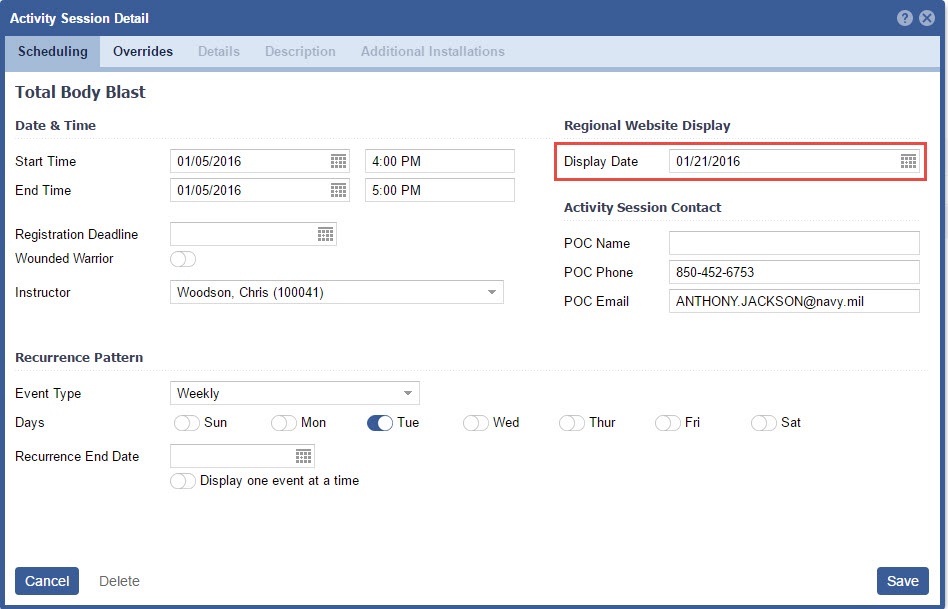
Task: Turn off the Tue day toggle
Action: point(380,423)
